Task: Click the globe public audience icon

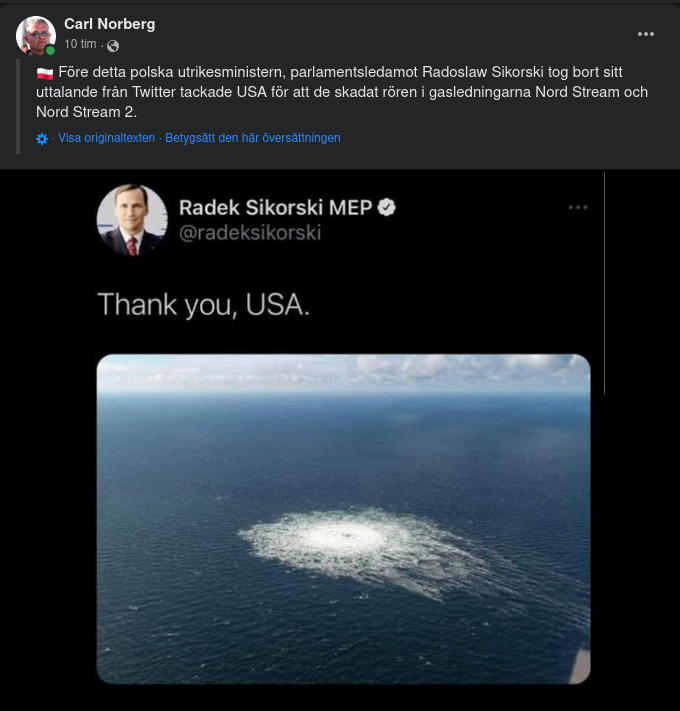Action: click(x=113, y=46)
